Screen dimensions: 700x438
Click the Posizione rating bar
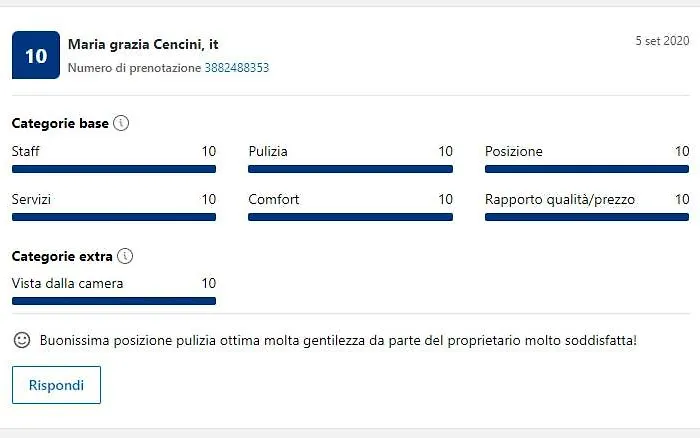(587, 169)
